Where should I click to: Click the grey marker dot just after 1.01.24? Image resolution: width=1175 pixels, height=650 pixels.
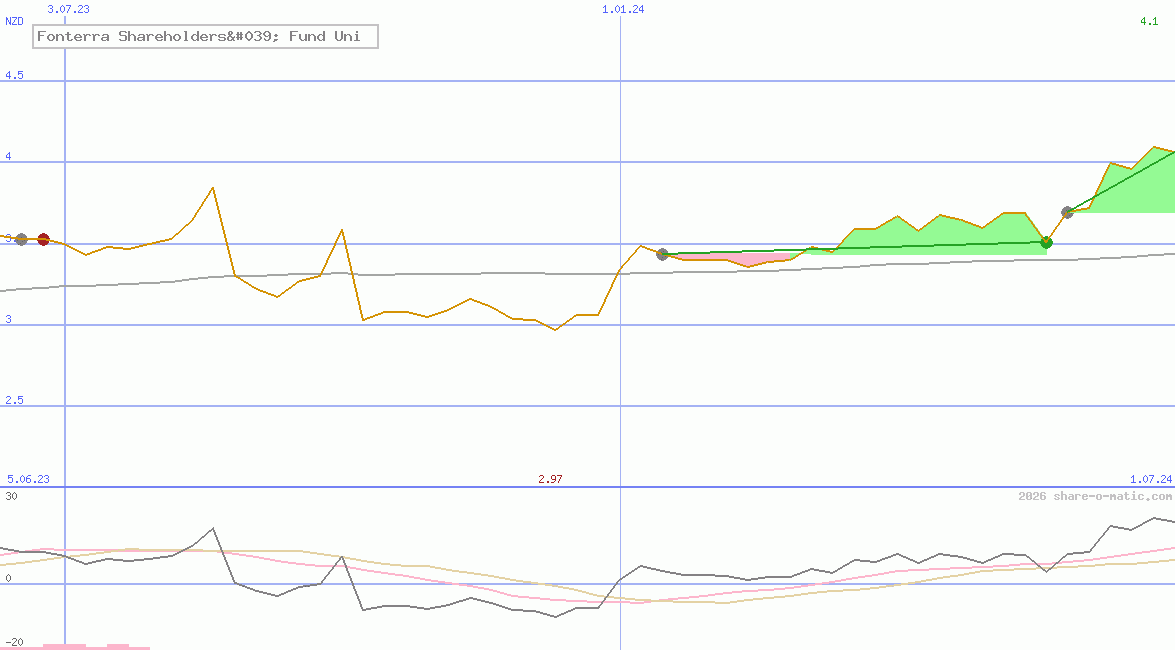click(662, 255)
